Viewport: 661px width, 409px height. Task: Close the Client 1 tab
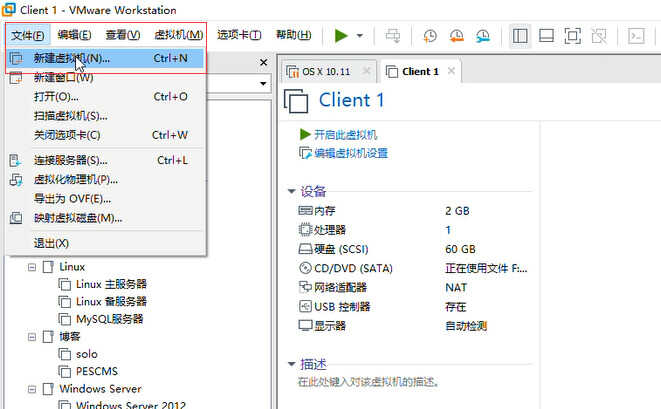(451, 71)
